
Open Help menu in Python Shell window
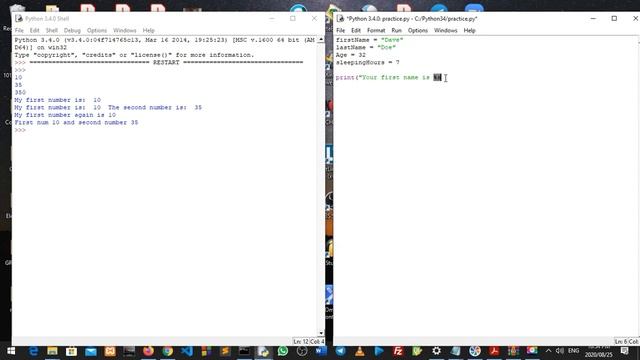coord(149,31)
